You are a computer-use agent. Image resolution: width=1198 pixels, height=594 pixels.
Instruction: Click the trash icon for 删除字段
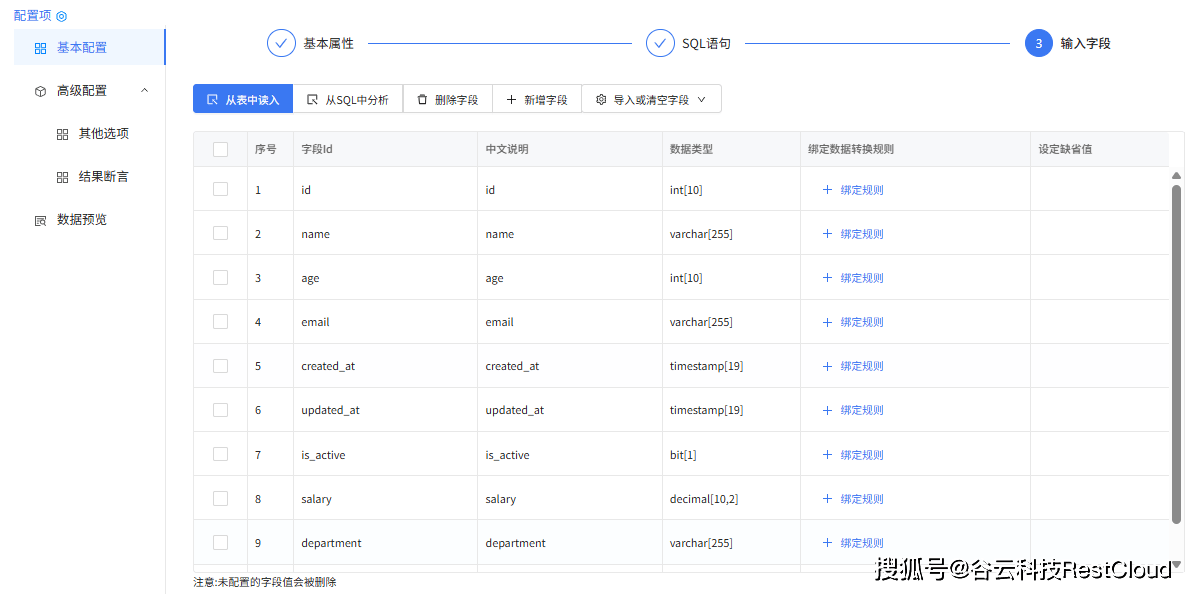point(422,100)
